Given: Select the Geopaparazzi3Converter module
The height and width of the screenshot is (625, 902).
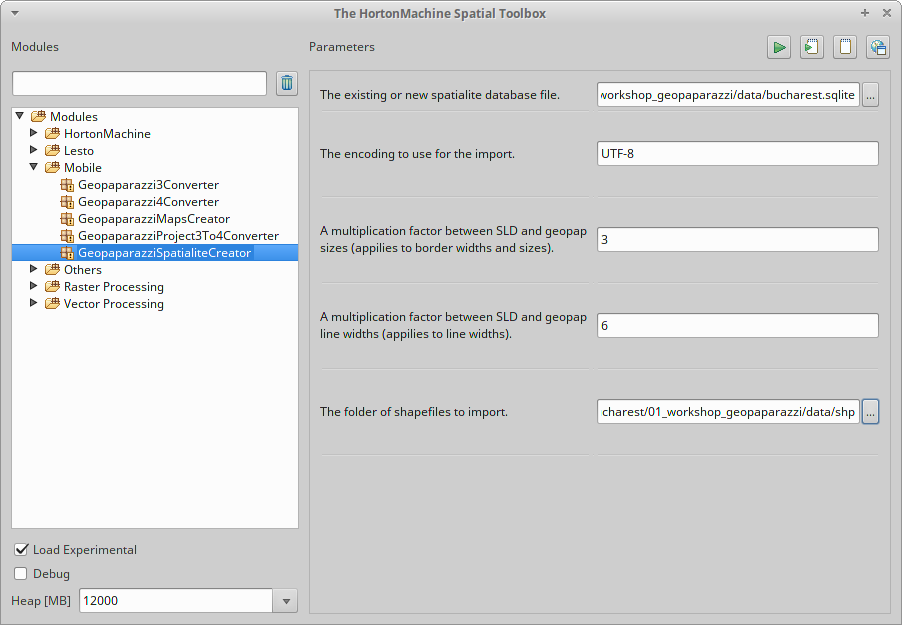Looking at the screenshot, I should pos(148,185).
